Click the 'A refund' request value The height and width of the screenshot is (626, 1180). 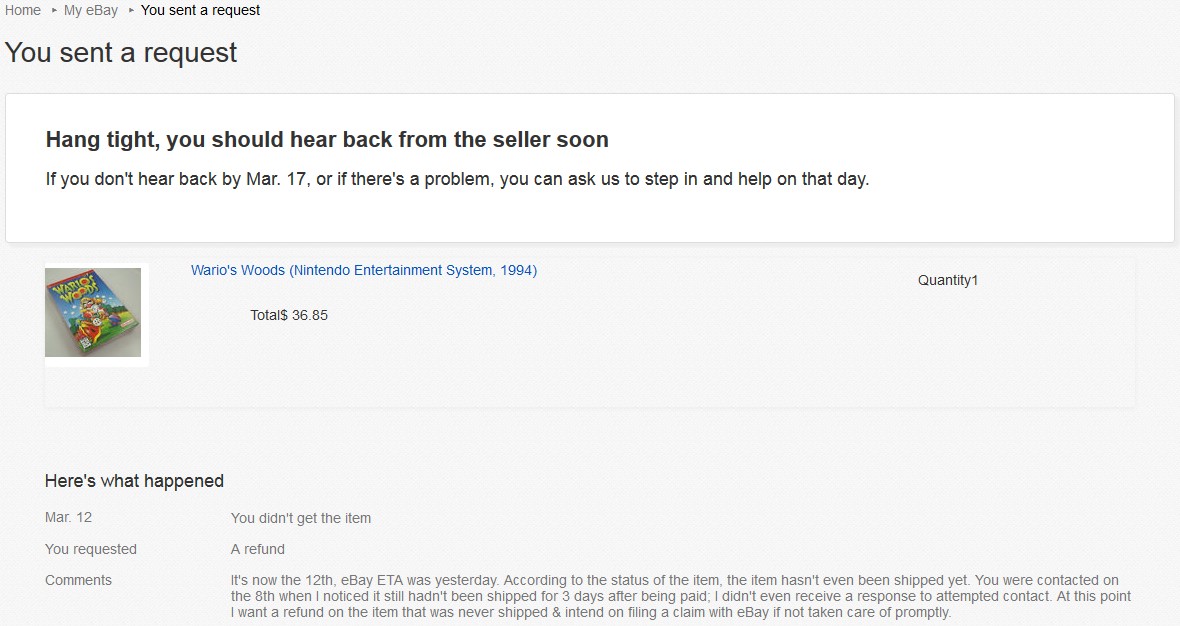coord(258,549)
